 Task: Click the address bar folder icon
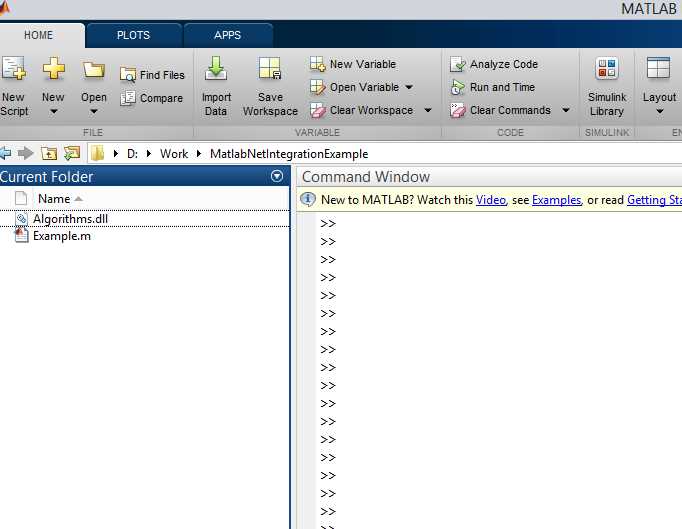[98, 153]
